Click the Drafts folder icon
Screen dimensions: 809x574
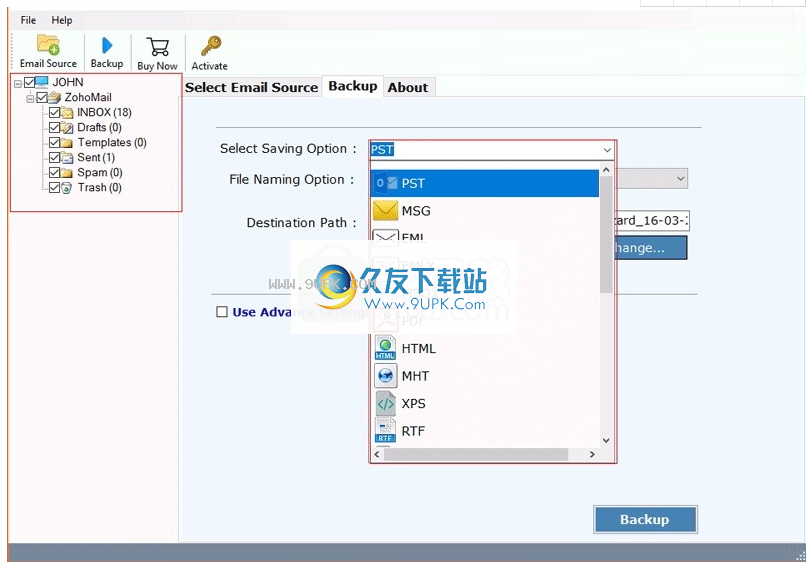pyautogui.click(x=67, y=127)
